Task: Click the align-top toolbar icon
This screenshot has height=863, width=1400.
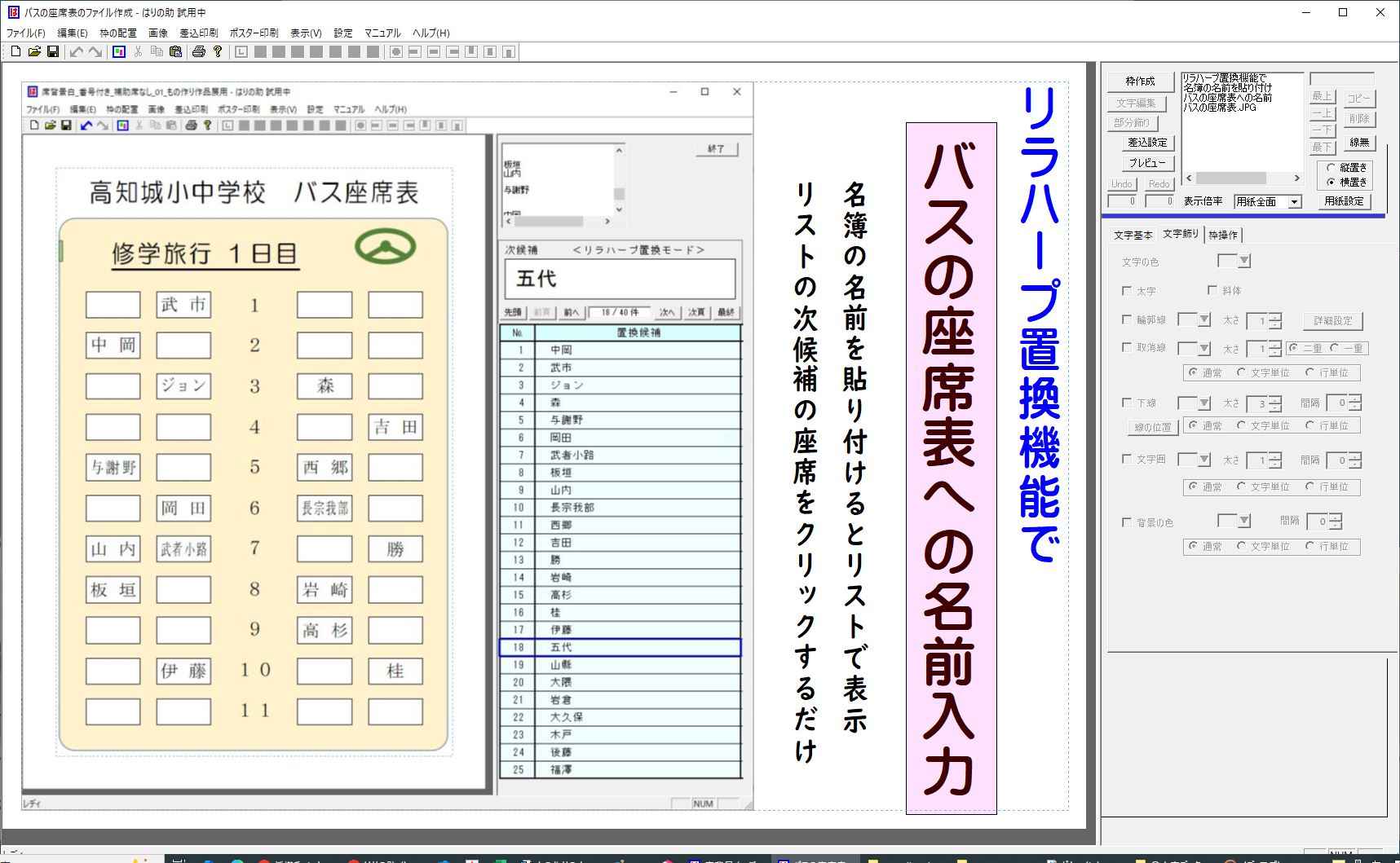Action: (x=471, y=52)
